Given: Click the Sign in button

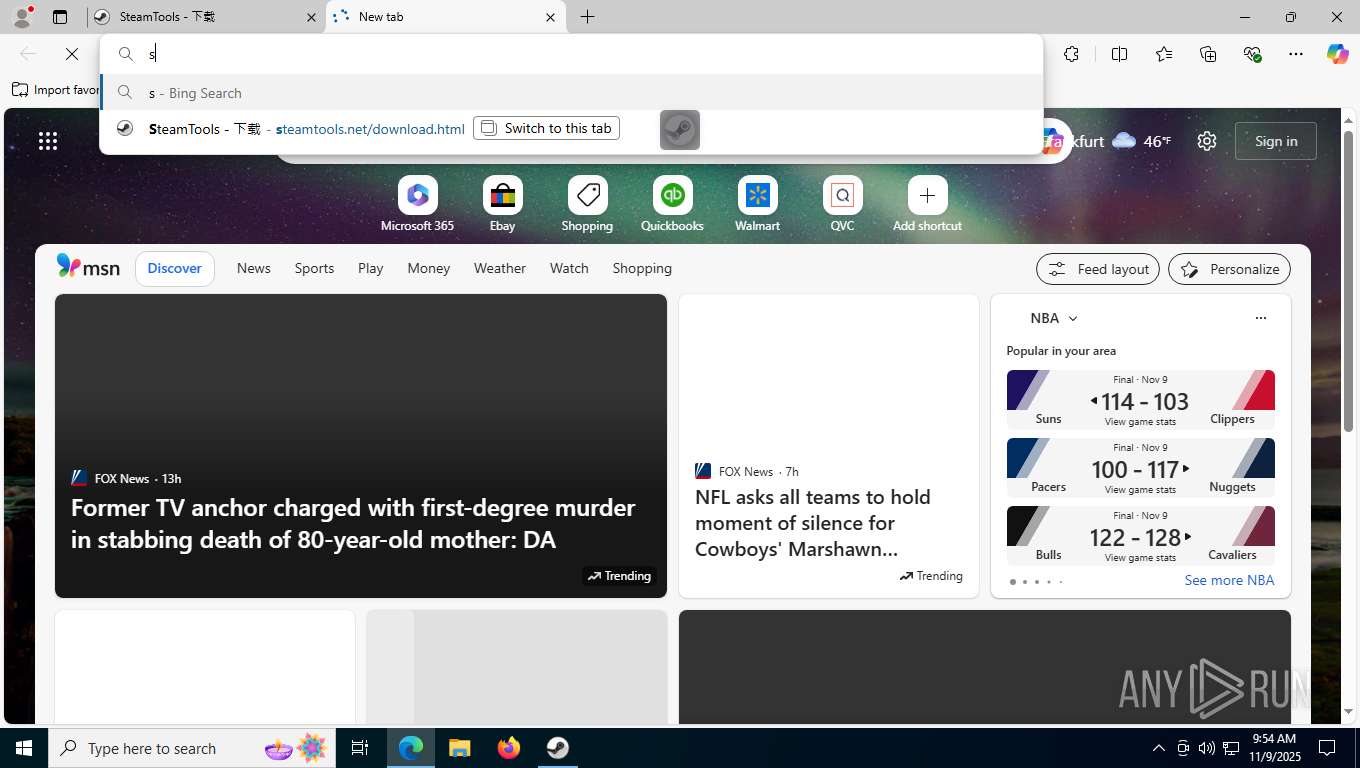Looking at the screenshot, I should click(x=1276, y=141).
